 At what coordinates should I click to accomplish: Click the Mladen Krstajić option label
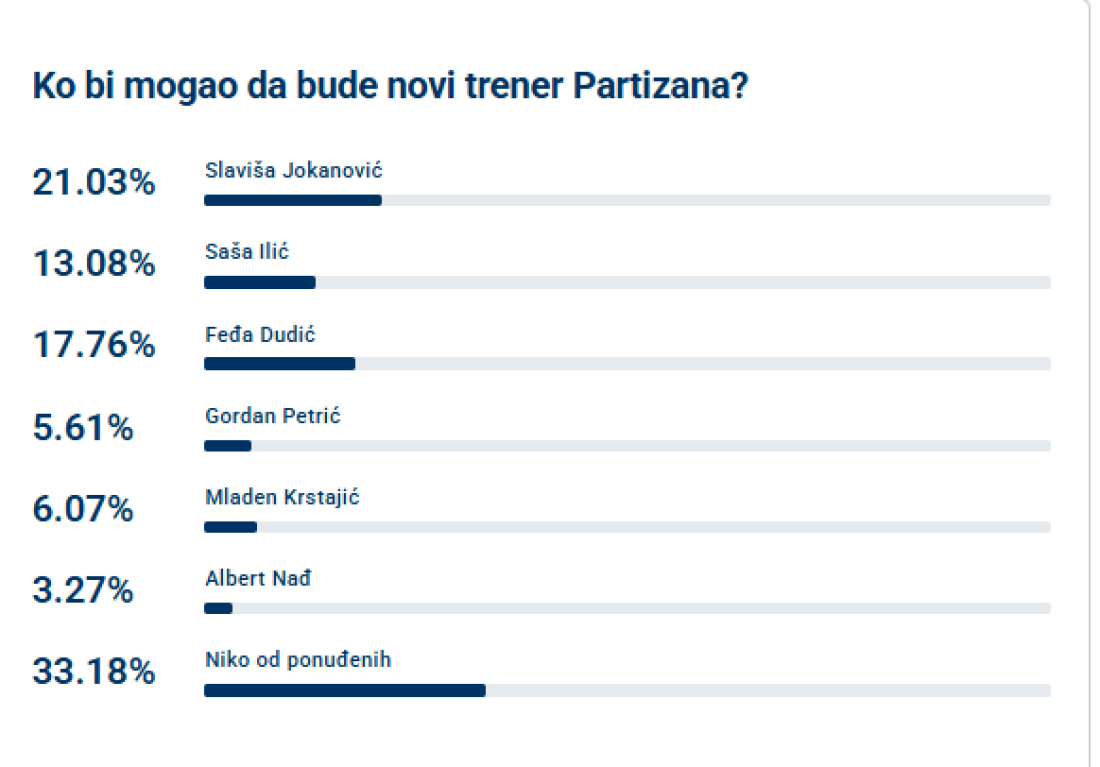tap(281, 497)
